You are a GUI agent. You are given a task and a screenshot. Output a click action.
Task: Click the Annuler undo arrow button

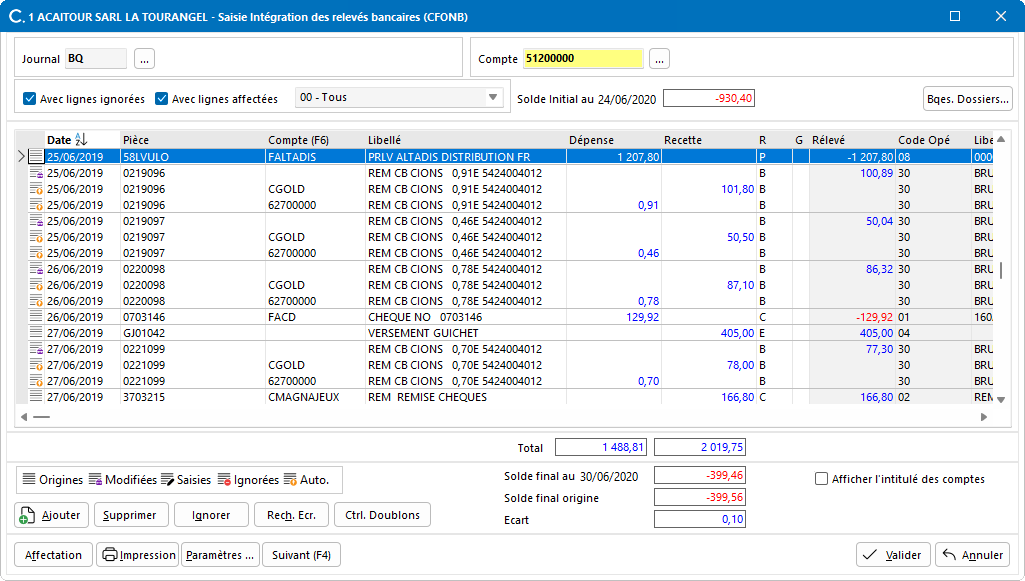tap(973, 555)
